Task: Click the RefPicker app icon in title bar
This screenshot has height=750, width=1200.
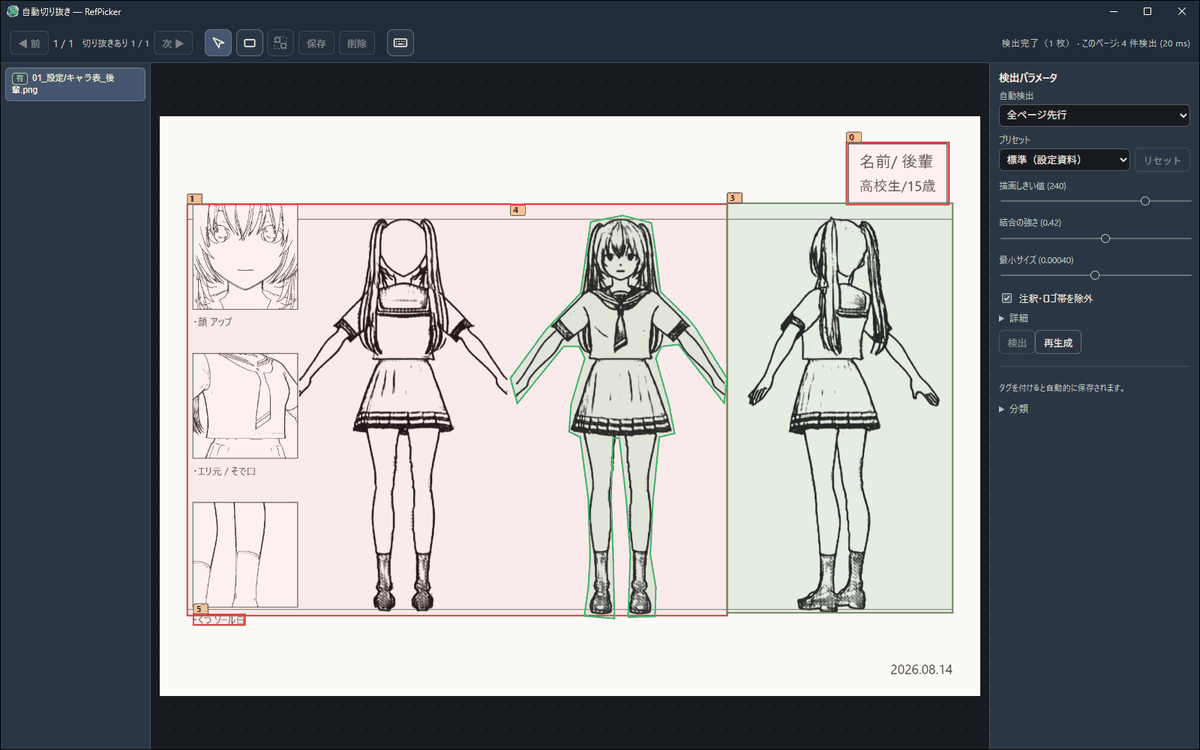Action: (x=12, y=11)
